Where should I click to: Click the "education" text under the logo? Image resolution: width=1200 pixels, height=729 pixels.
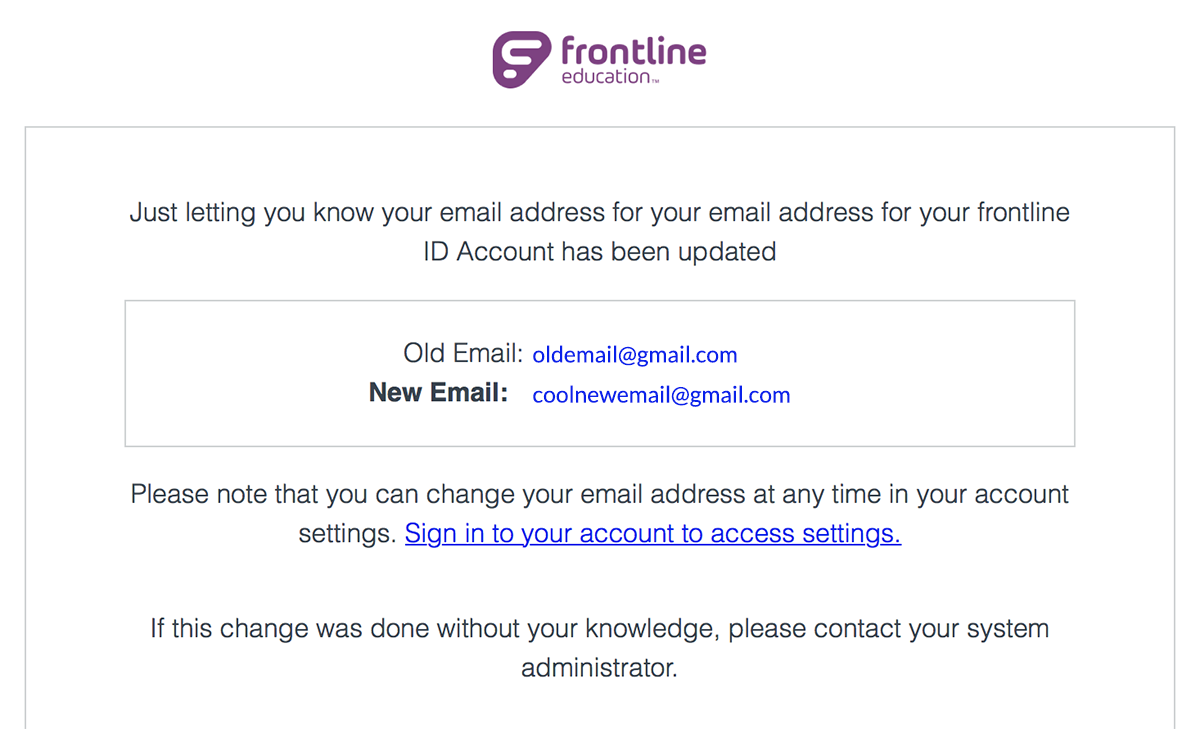[x=605, y=76]
